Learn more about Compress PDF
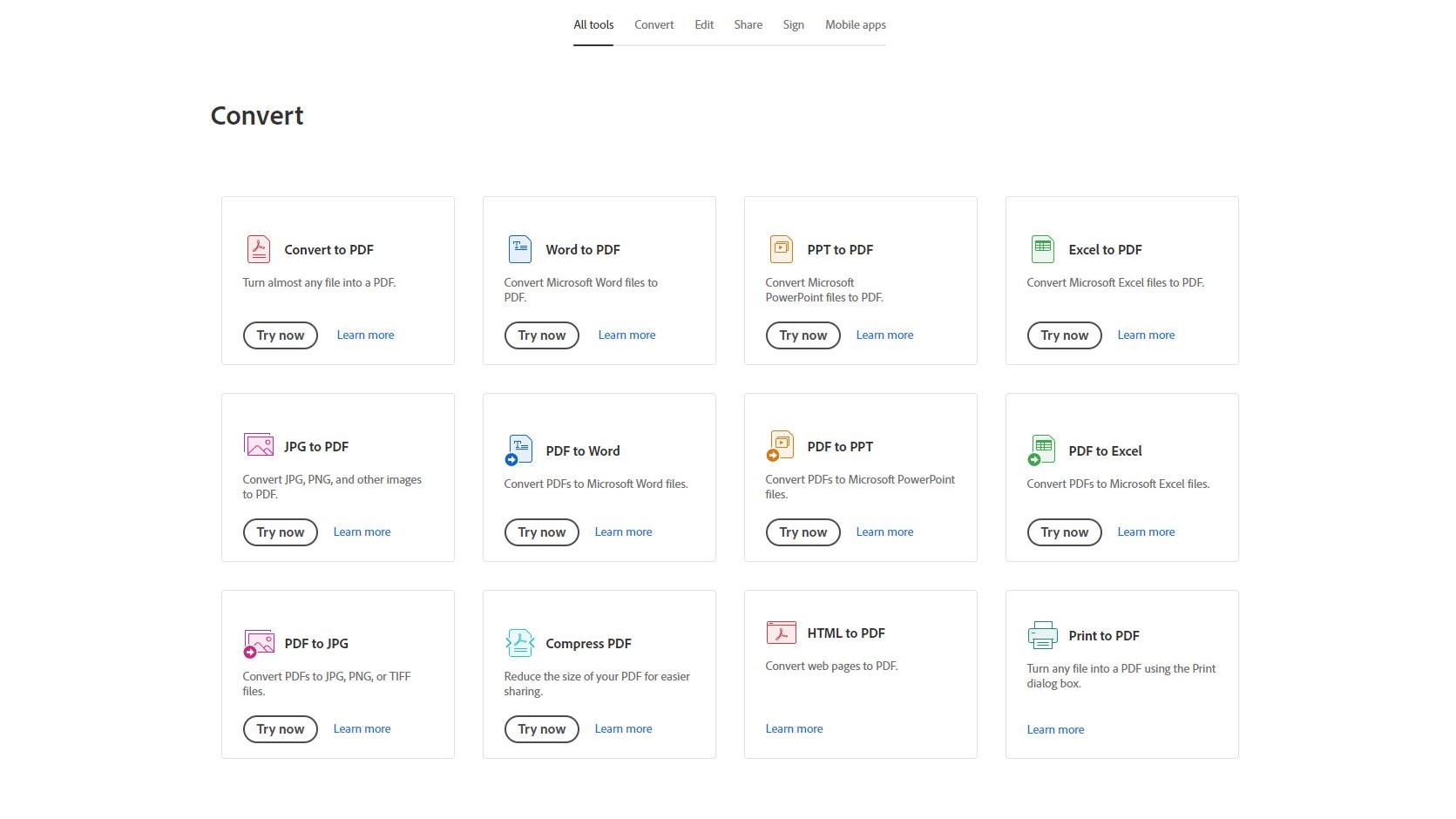The width and height of the screenshot is (1456, 819). click(x=623, y=728)
